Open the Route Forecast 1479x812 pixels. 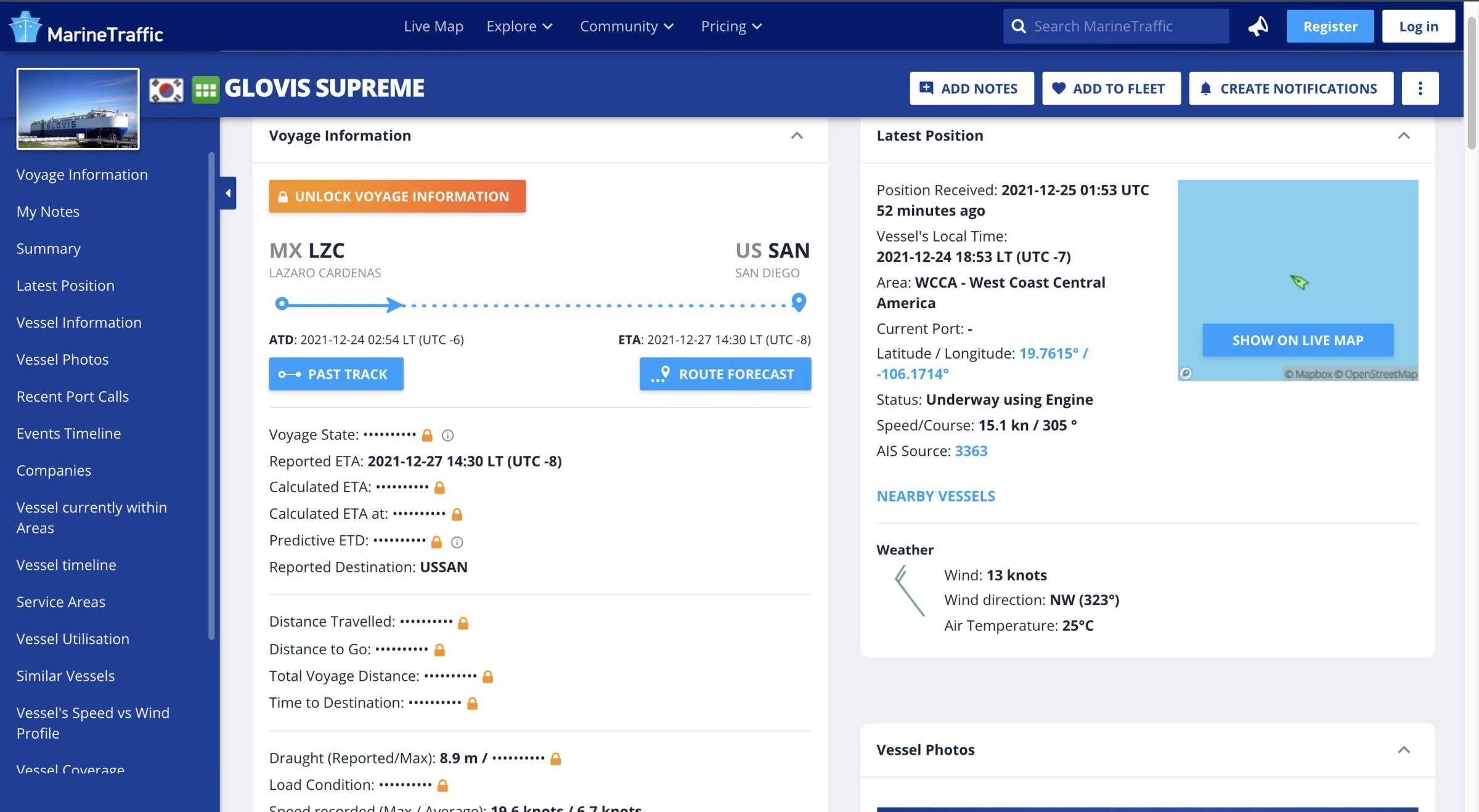[725, 374]
